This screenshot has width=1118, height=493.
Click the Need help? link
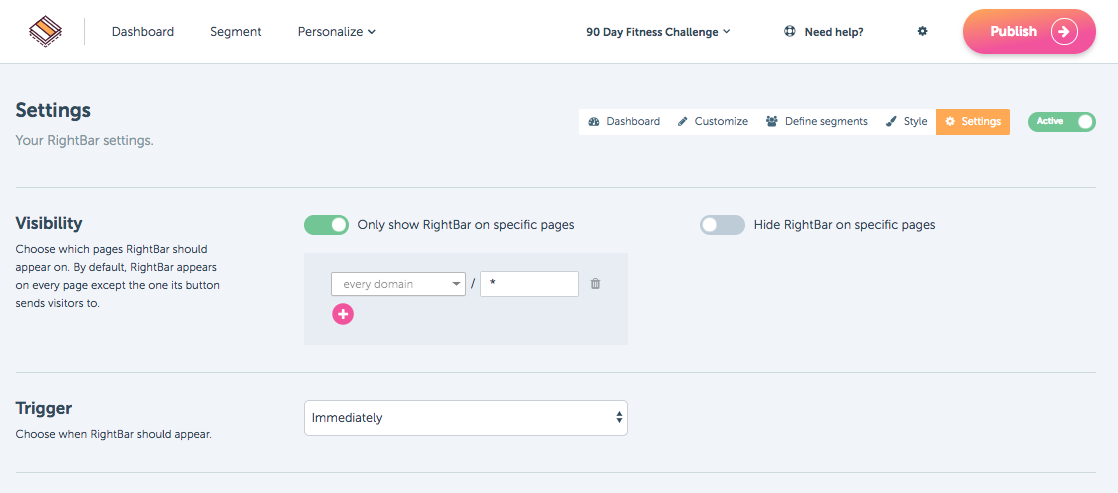[834, 32]
